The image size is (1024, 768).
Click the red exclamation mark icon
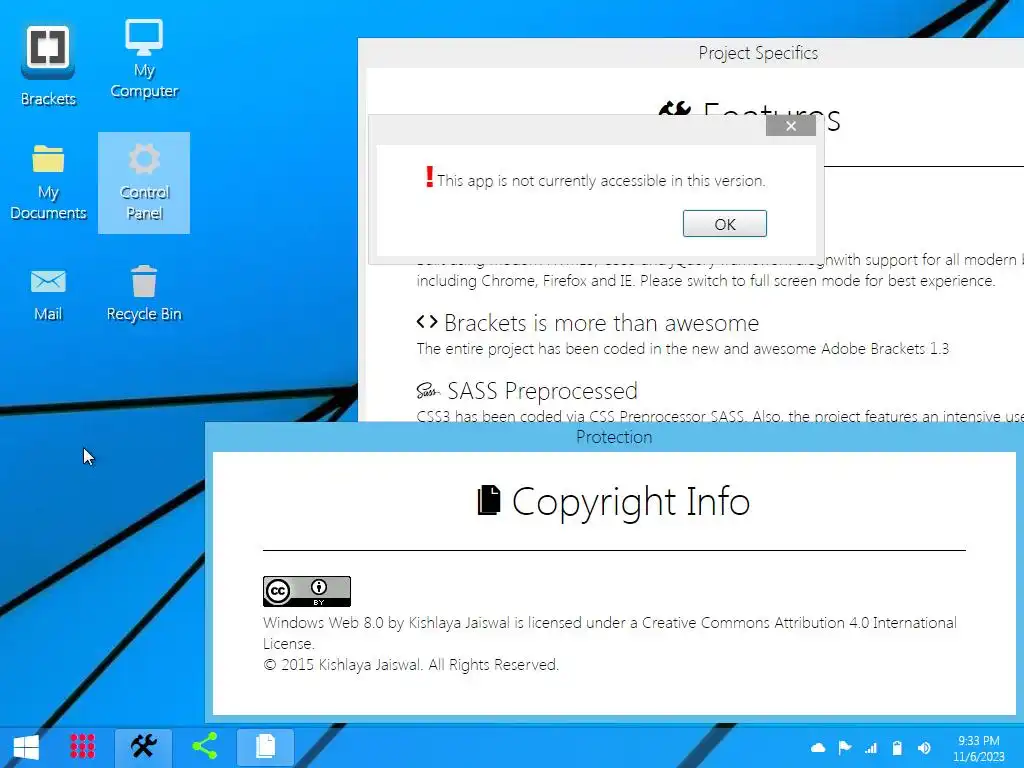pos(429,176)
